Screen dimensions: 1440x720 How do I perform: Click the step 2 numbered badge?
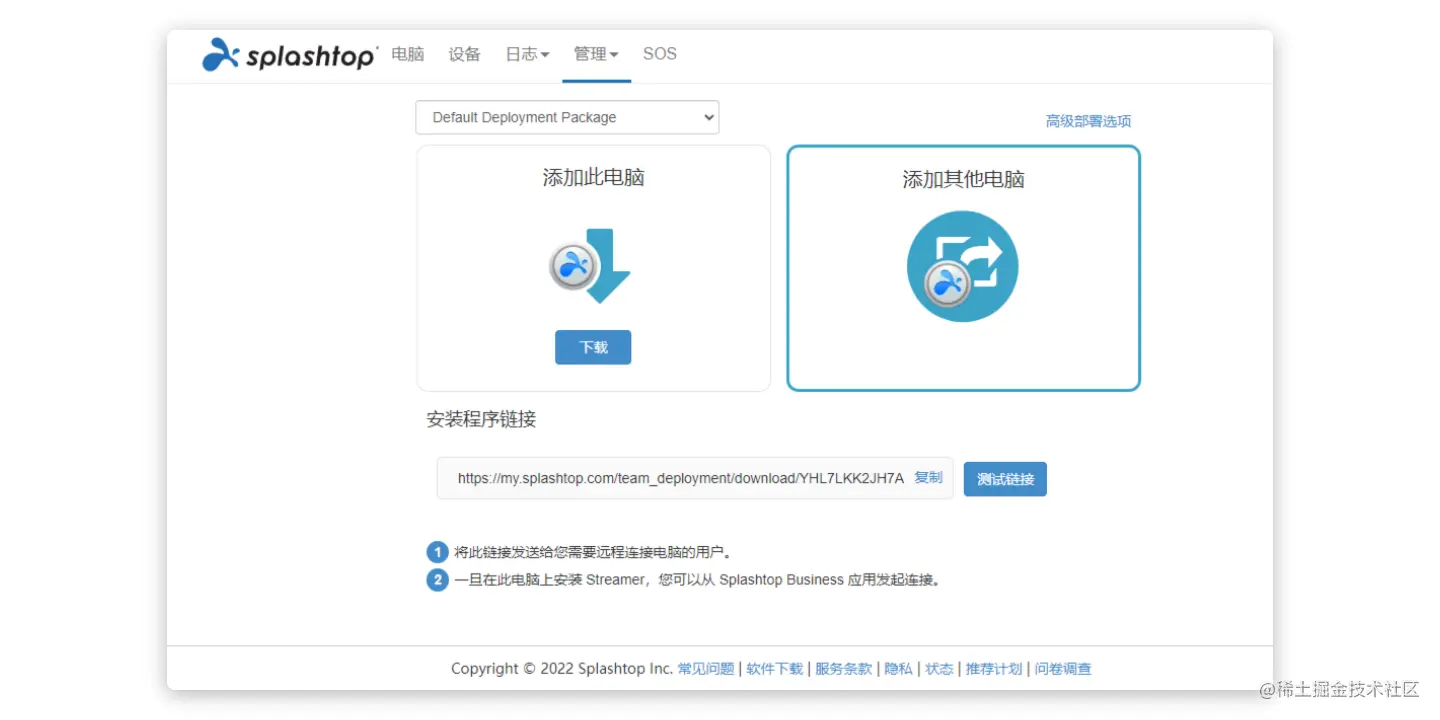click(x=437, y=579)
